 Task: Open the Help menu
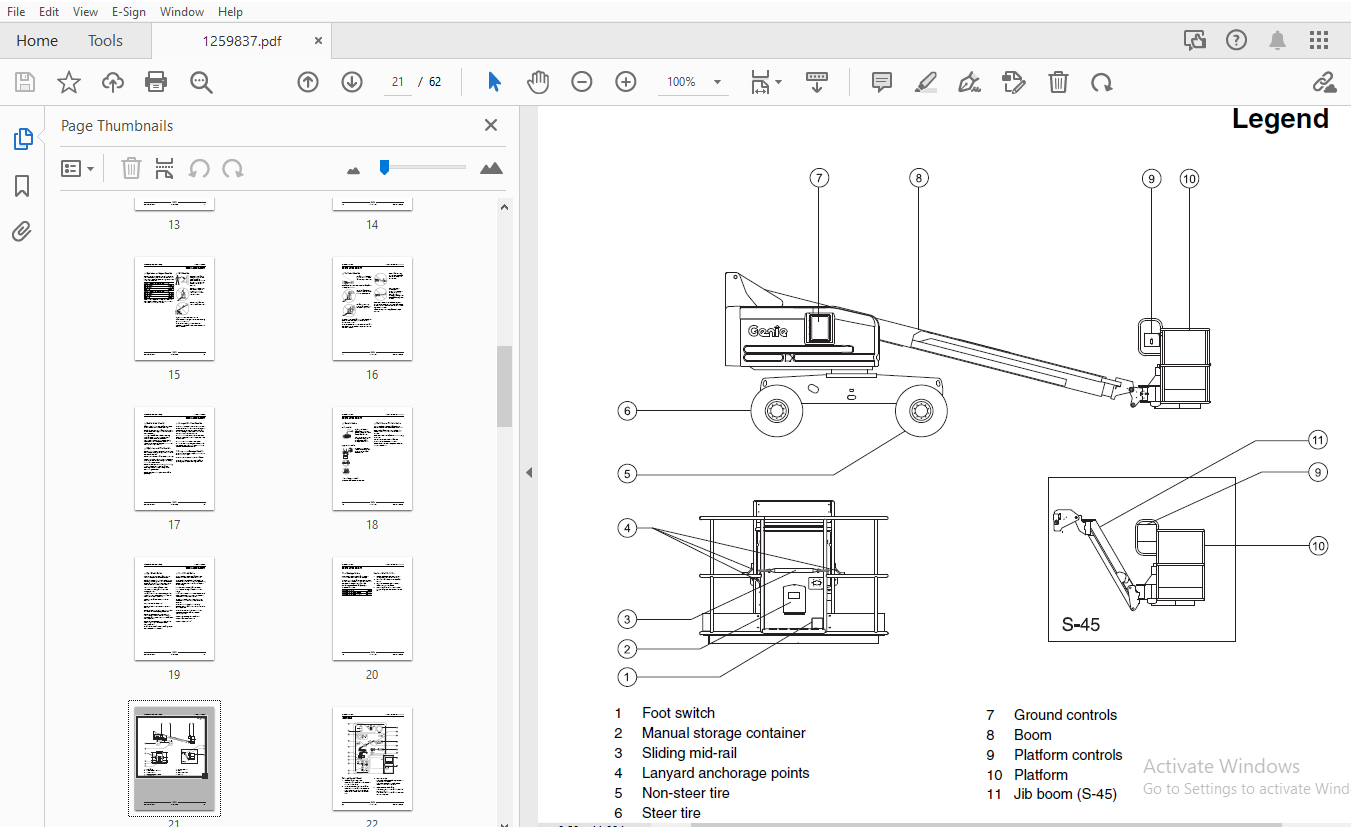coord(230,12)
